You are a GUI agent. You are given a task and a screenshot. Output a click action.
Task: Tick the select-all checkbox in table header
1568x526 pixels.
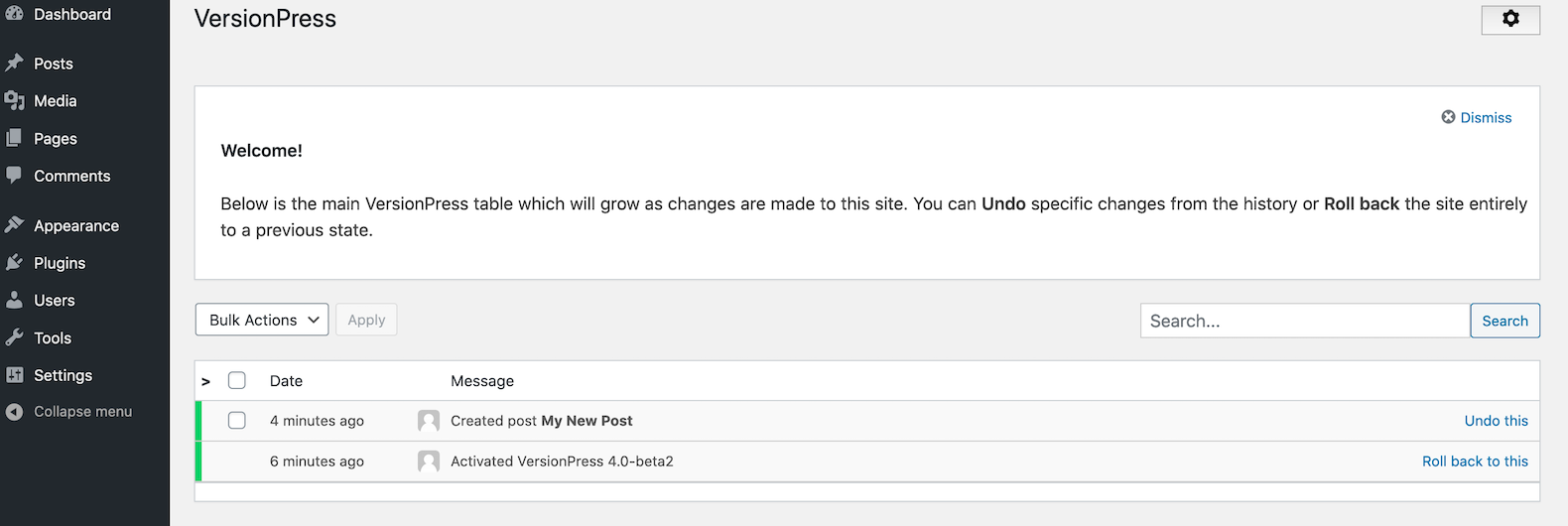[x=237, y=380]
